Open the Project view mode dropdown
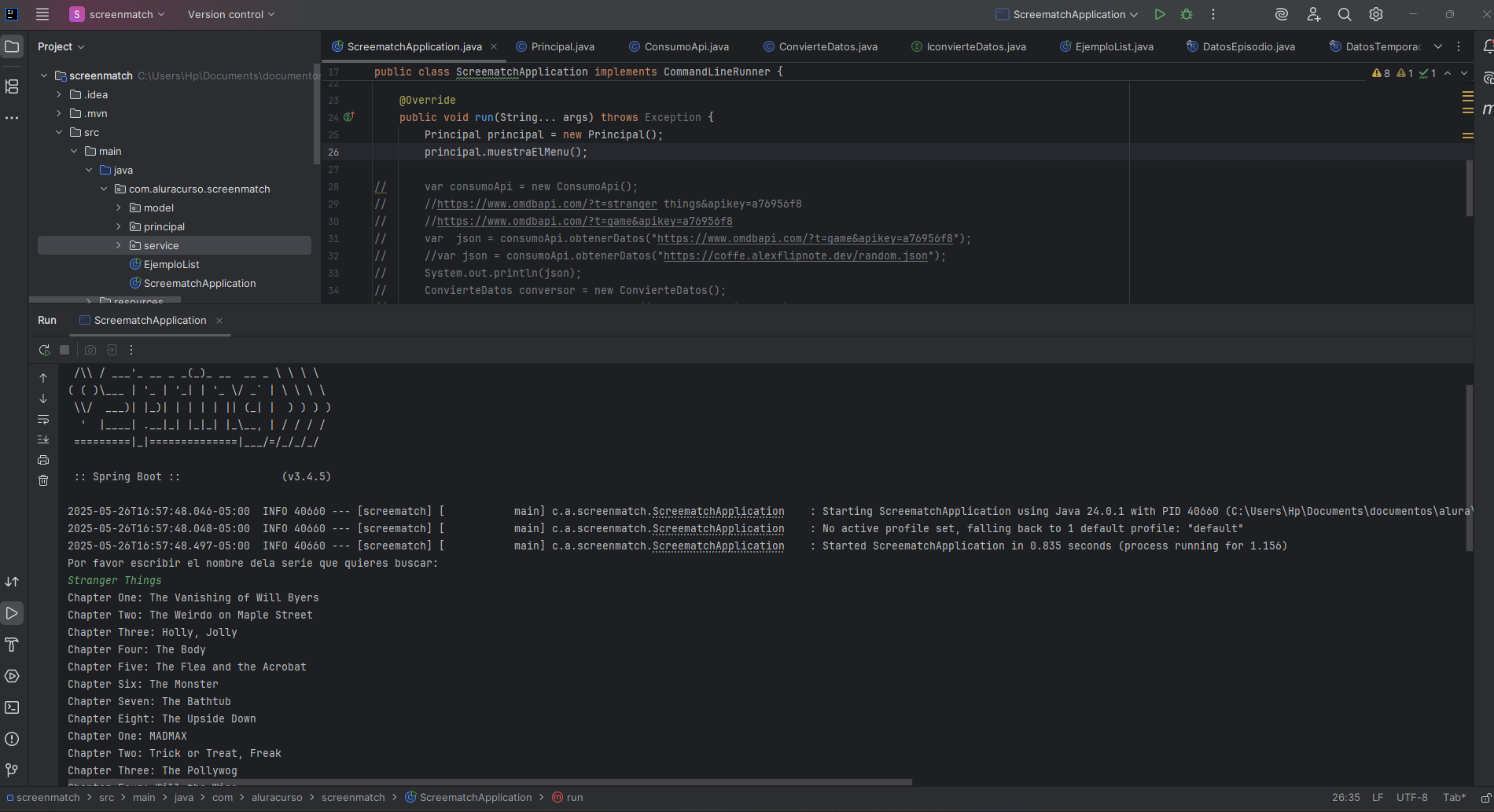The width and height of the screenshot is (1494, 812). [61, 46]
